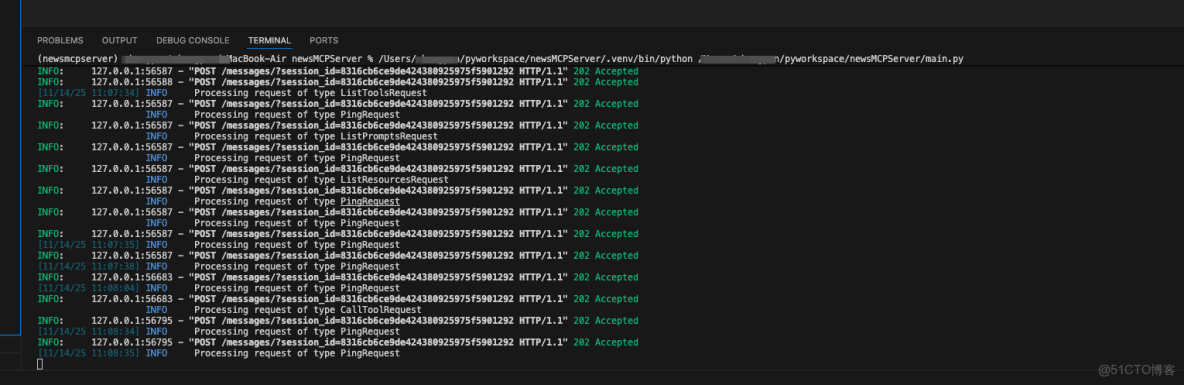The width and height of the screenshot is (1184, 385).
Task: Open the OUTPUT tab
Action: [120, 41]
